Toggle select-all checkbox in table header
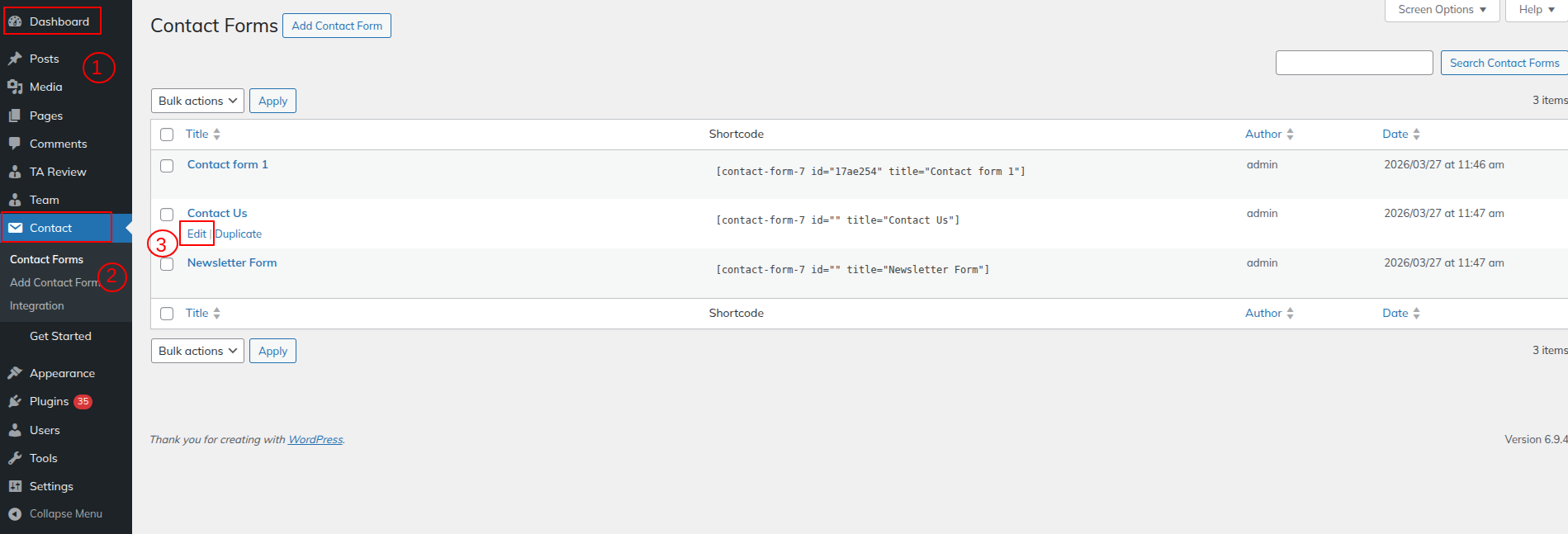1568x534 pixels. (167, 135)
